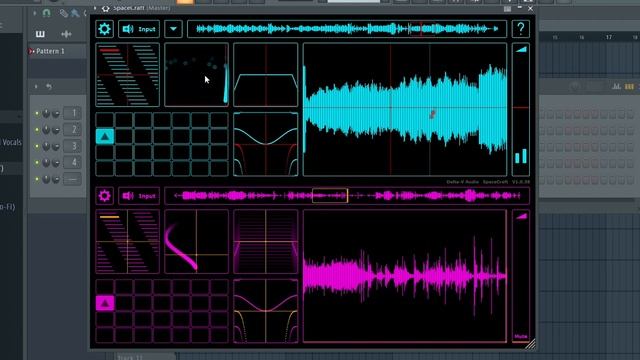
Task: Click the cyan envelope curve panel
Action: [x=266, y=144]
